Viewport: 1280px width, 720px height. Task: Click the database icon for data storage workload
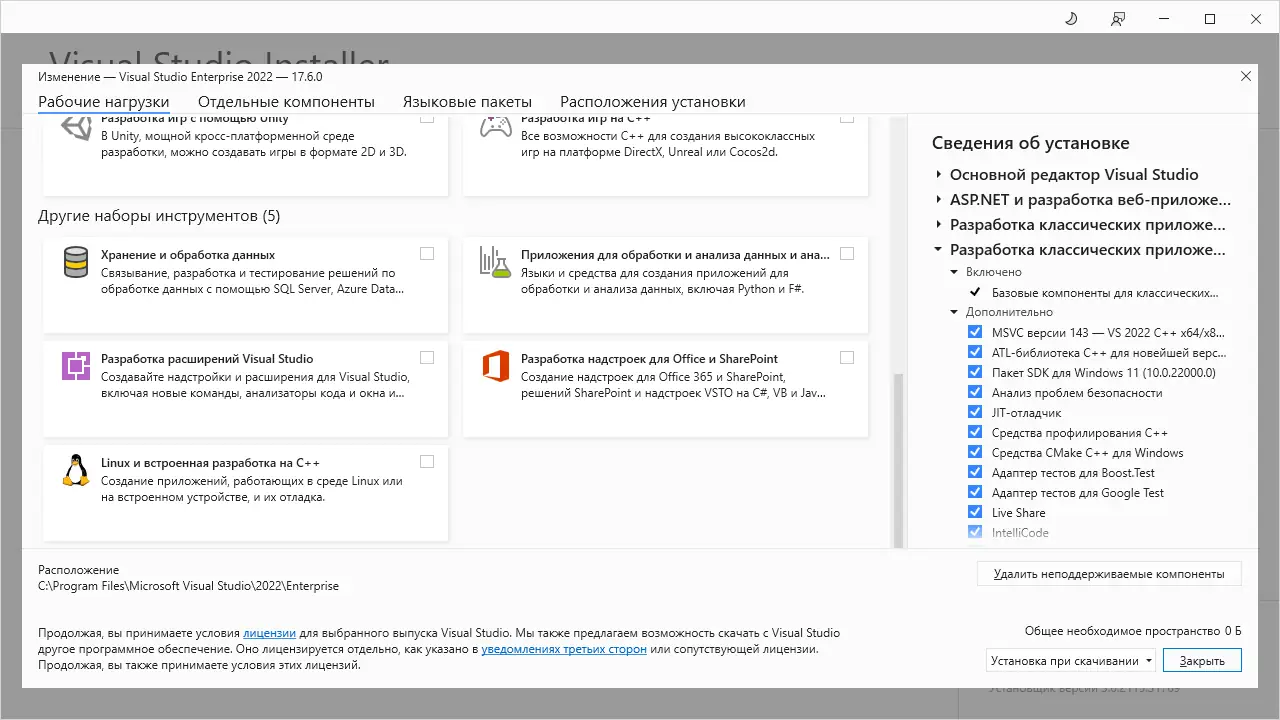76,263
